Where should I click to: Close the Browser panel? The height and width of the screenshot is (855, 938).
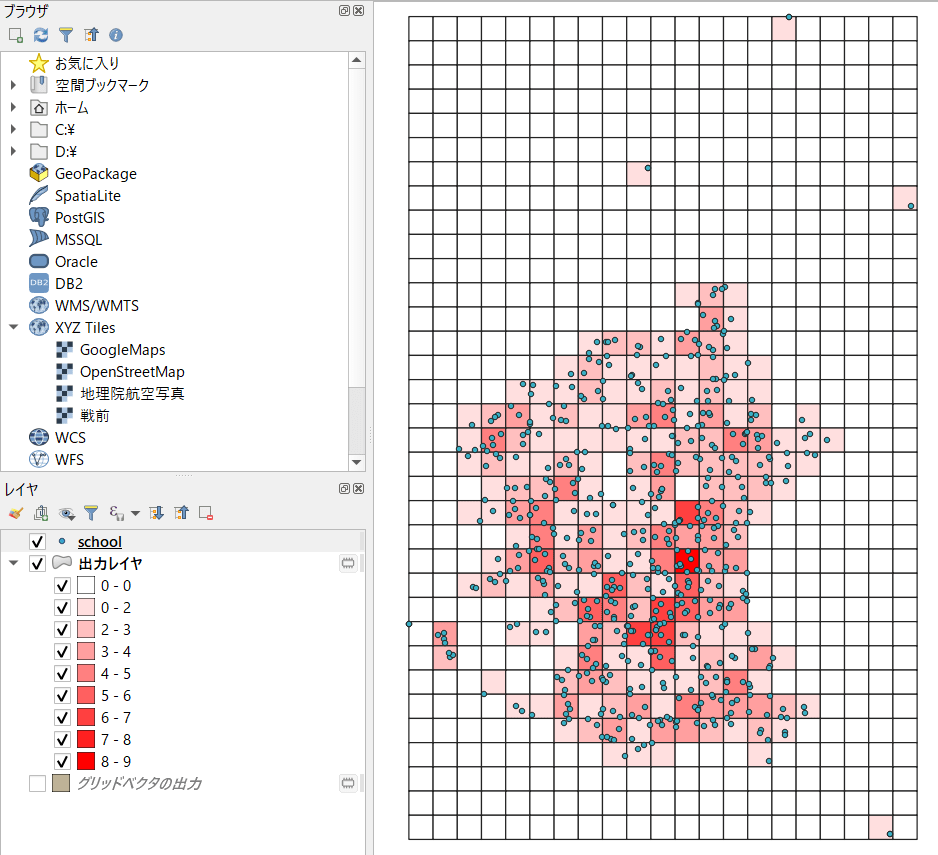click(x=358, y=10)
